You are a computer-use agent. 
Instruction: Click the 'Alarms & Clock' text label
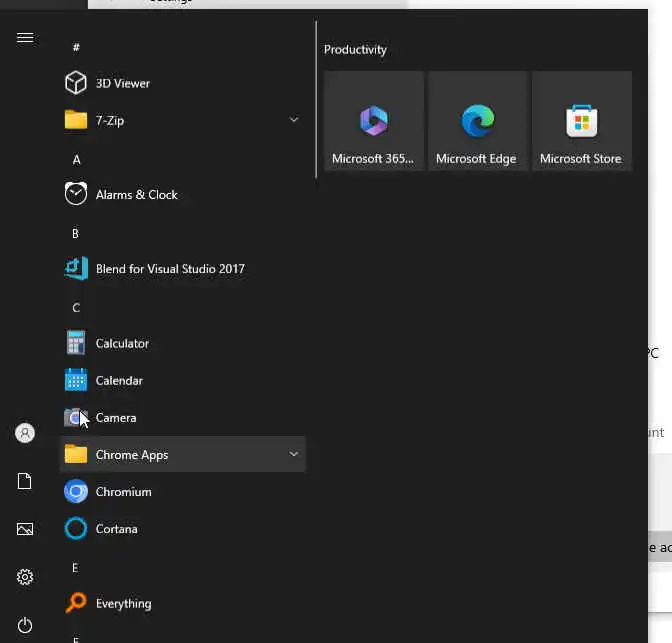click(136, 195)
